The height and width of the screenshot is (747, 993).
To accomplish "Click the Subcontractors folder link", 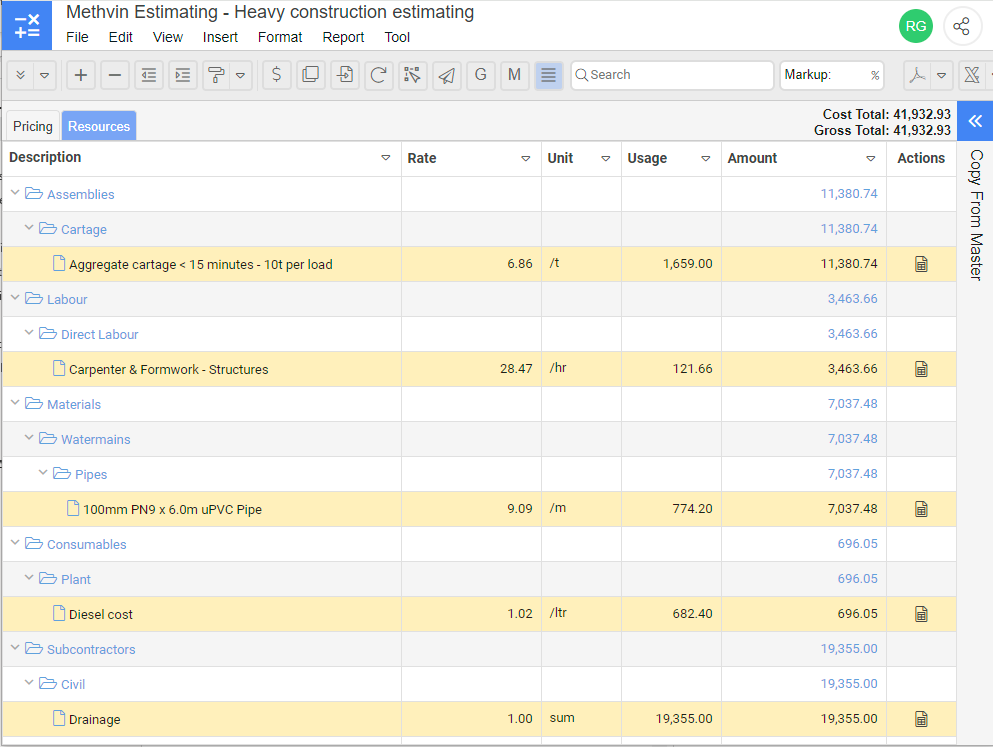I will (x=91, y=649).
